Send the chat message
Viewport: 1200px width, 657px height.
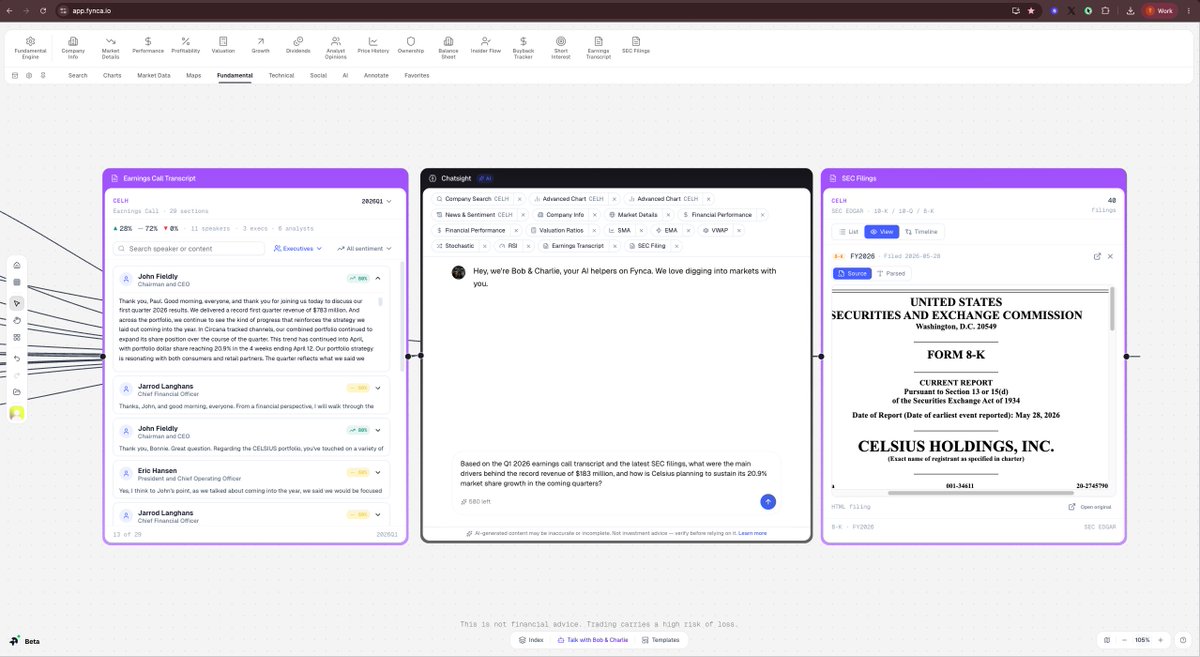point(768,502)
